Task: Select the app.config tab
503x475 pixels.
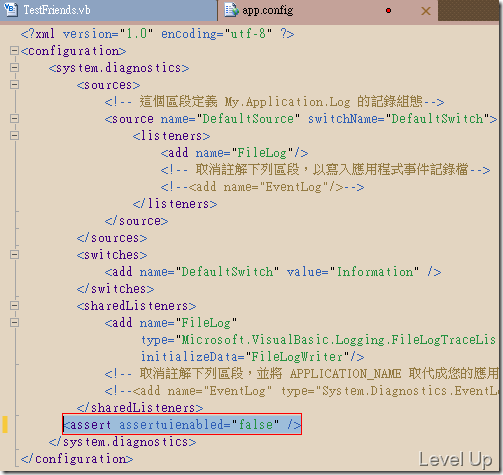Action: pyautogui.click(x=328, y=10)
